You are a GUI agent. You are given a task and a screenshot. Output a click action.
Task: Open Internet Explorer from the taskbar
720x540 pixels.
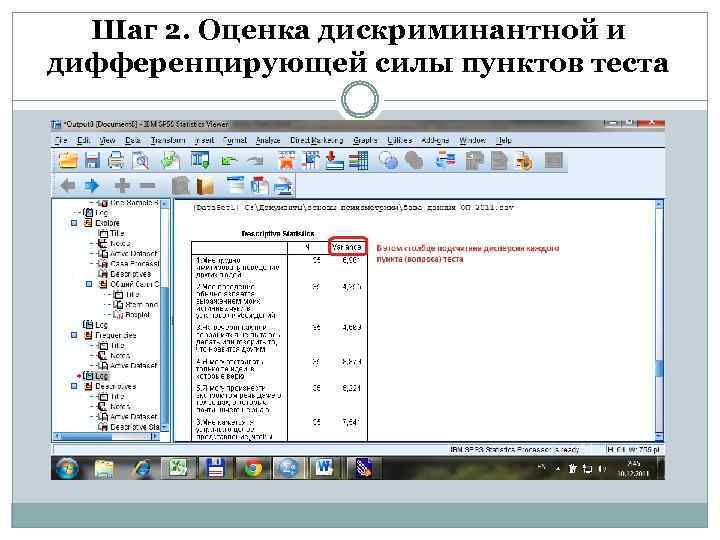(141, 469)
